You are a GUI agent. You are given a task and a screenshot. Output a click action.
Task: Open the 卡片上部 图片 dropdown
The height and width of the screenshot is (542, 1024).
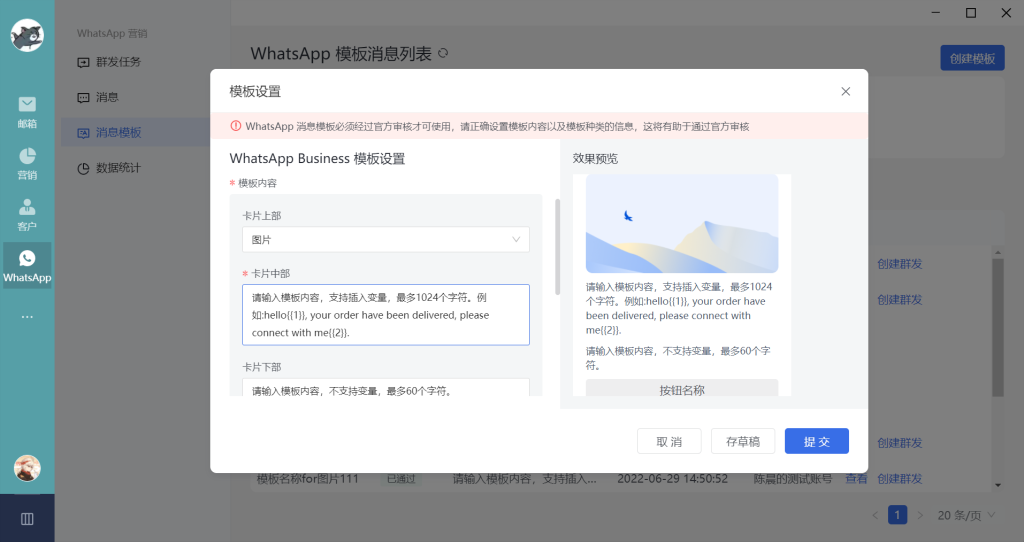[385, 240]
